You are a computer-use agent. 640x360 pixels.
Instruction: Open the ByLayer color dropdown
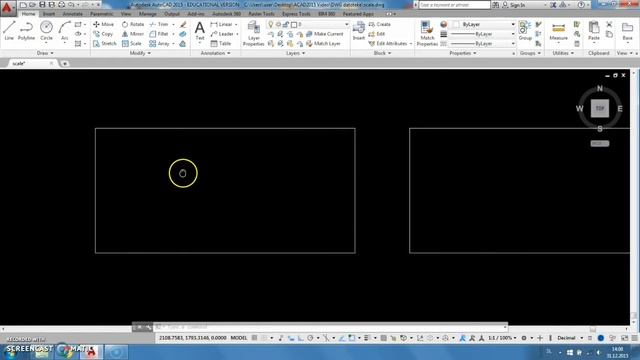click(x=484, y=24)
